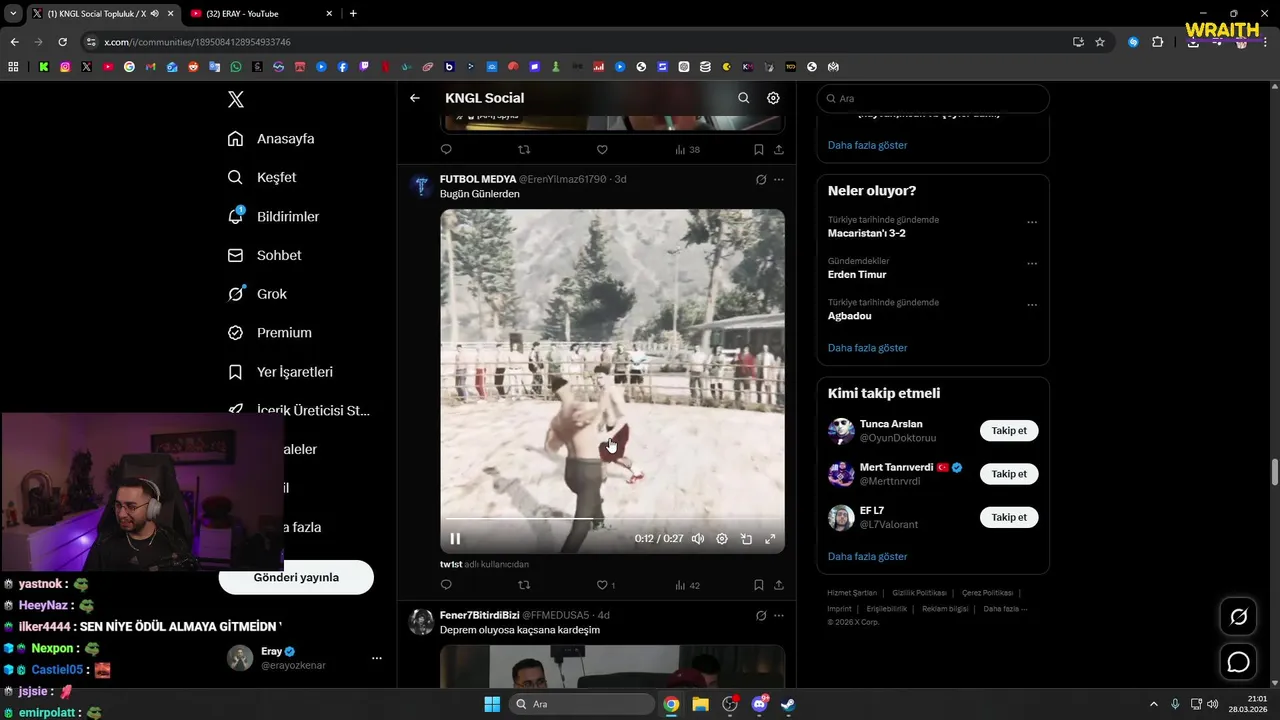Open Keşfet in sidebar
Image resolution: width=1280 pixels, height=720 pixels.
pyautogui.click(x=262, y=177)
